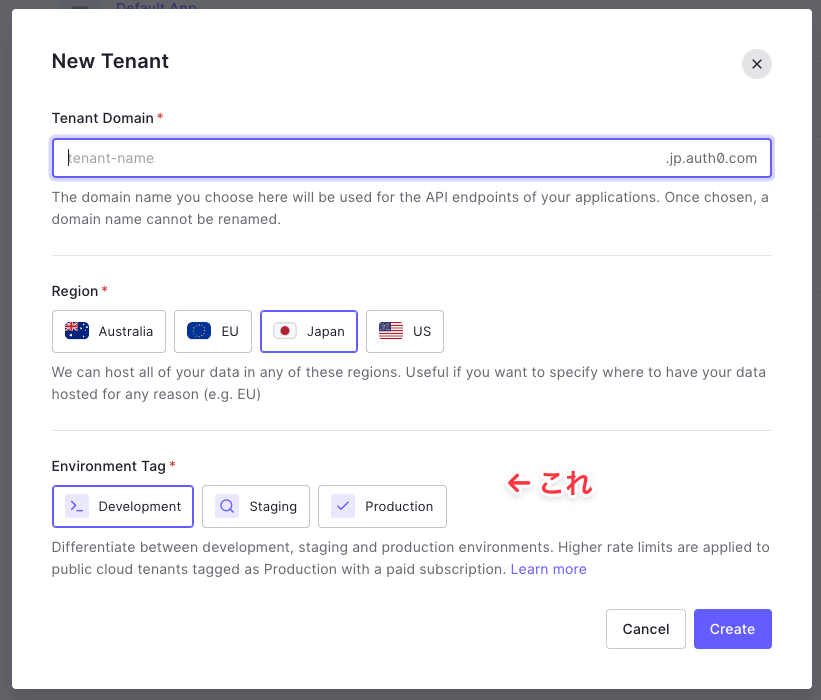Viewport: 821px width, 700px height.
Task: Choose the Development environment tag label
Action: pyautogui.click(x=139, y=506)
